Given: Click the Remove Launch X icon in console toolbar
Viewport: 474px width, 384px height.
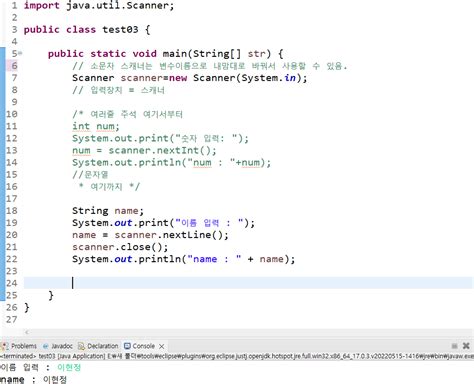Looking at the screenshot, I should pyautogui.click(x=466, y=346).
